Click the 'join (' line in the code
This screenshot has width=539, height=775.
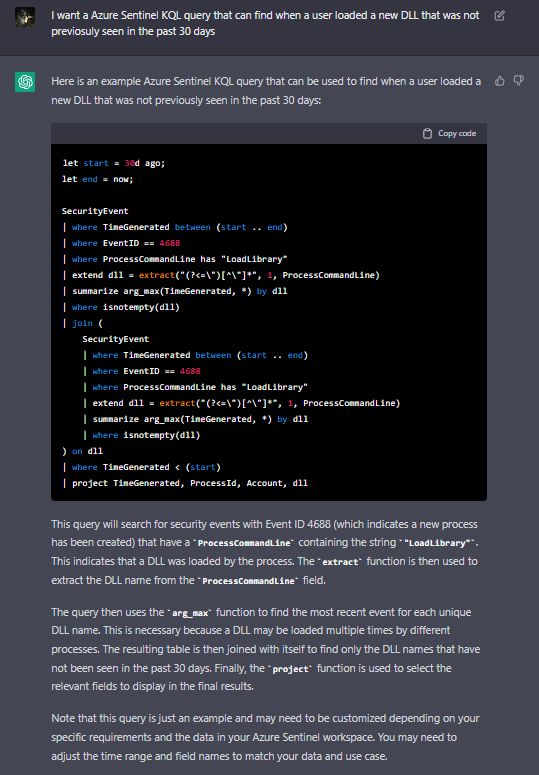point(83,323)
